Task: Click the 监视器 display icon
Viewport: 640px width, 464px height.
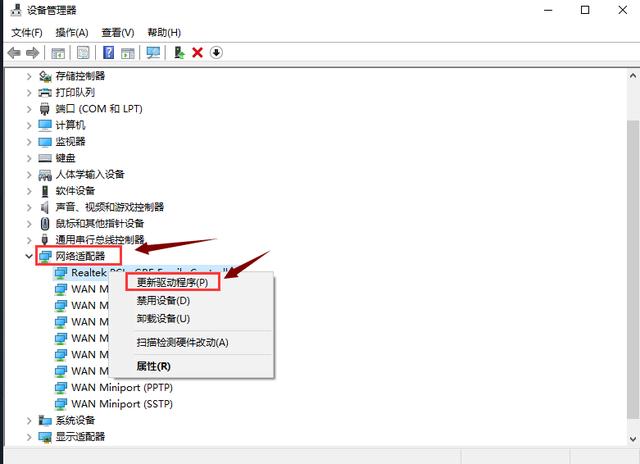Action: [45, 142]
